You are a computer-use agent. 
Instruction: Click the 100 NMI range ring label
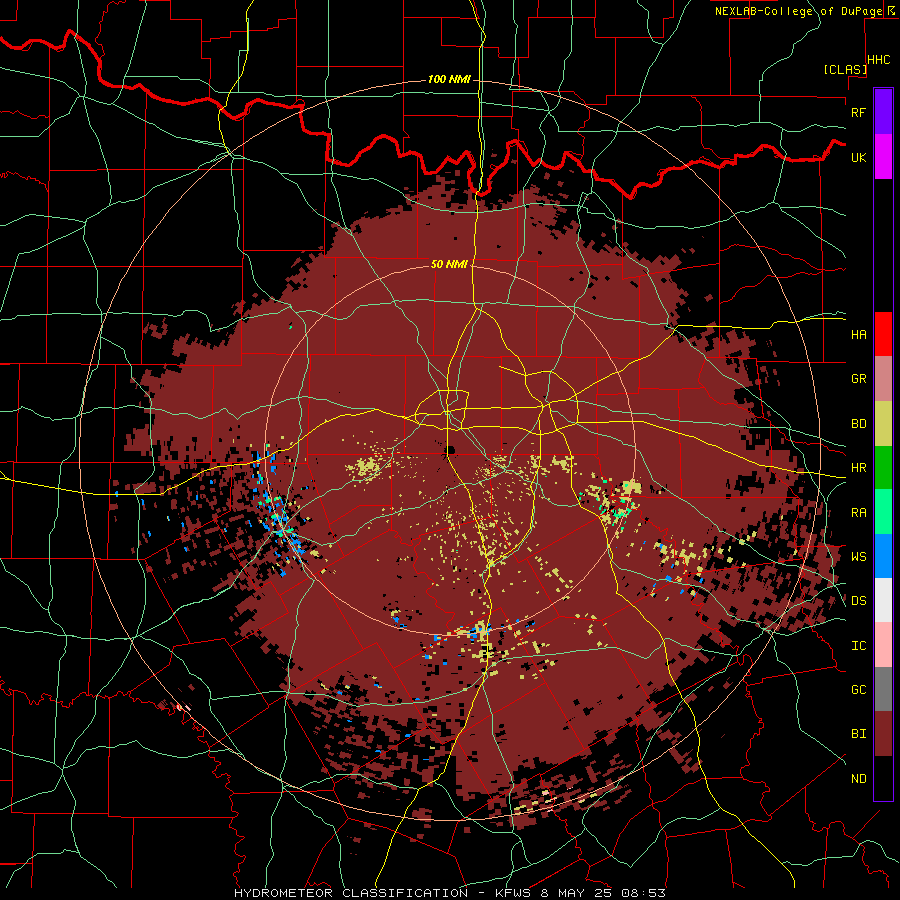[x=449, y=79]
